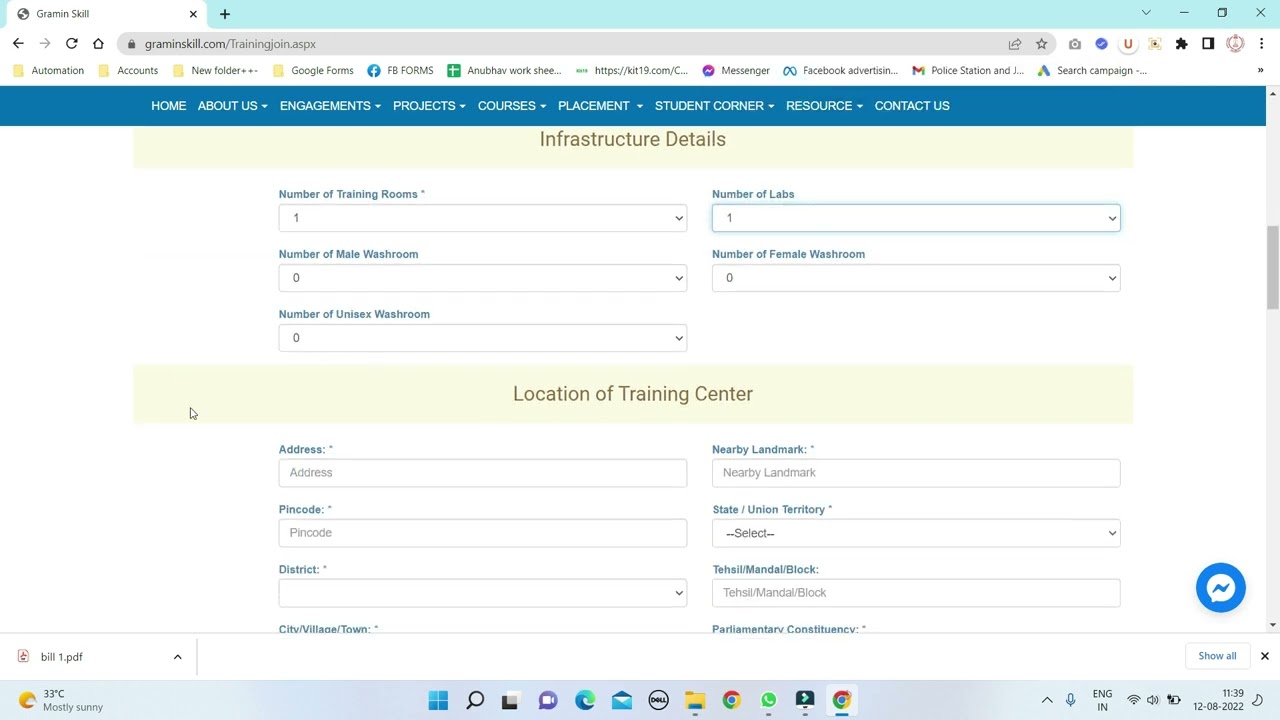
Task: Open the District dropdown
Action: (483, 593)
